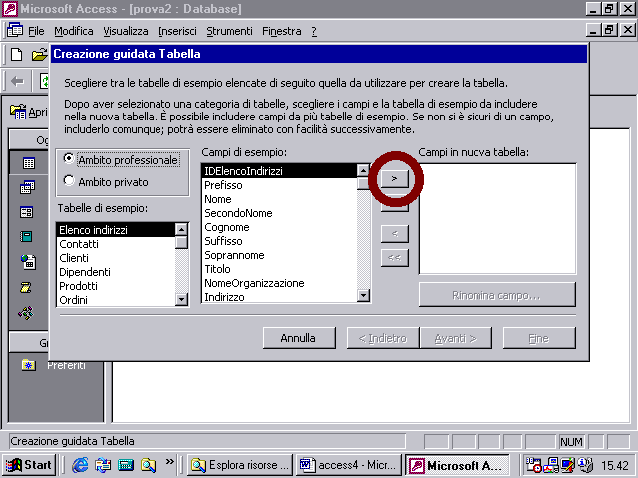Screen dimensions: 638x478
Task: Select the Macros object icon in sidebar
Action: click(26, 287)
